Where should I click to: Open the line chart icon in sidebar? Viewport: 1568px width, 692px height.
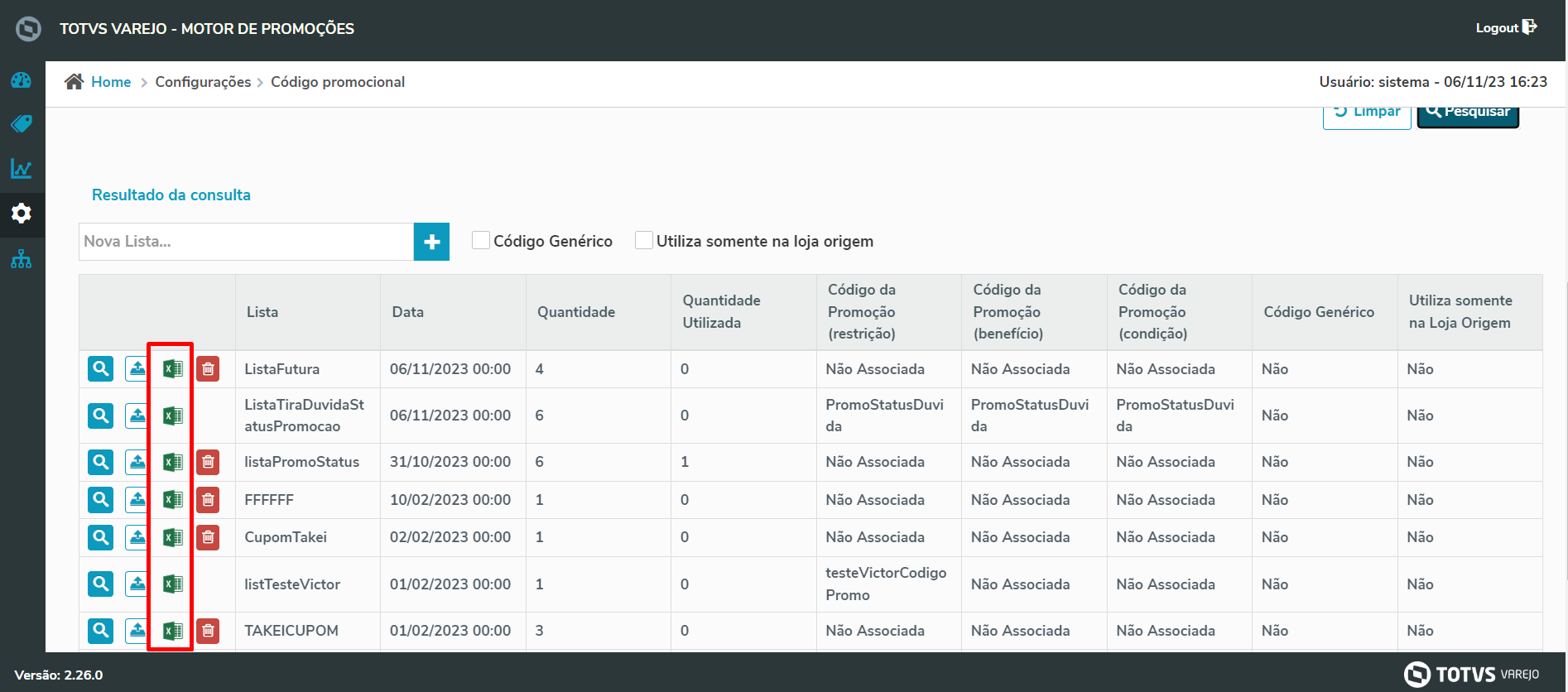22,169
